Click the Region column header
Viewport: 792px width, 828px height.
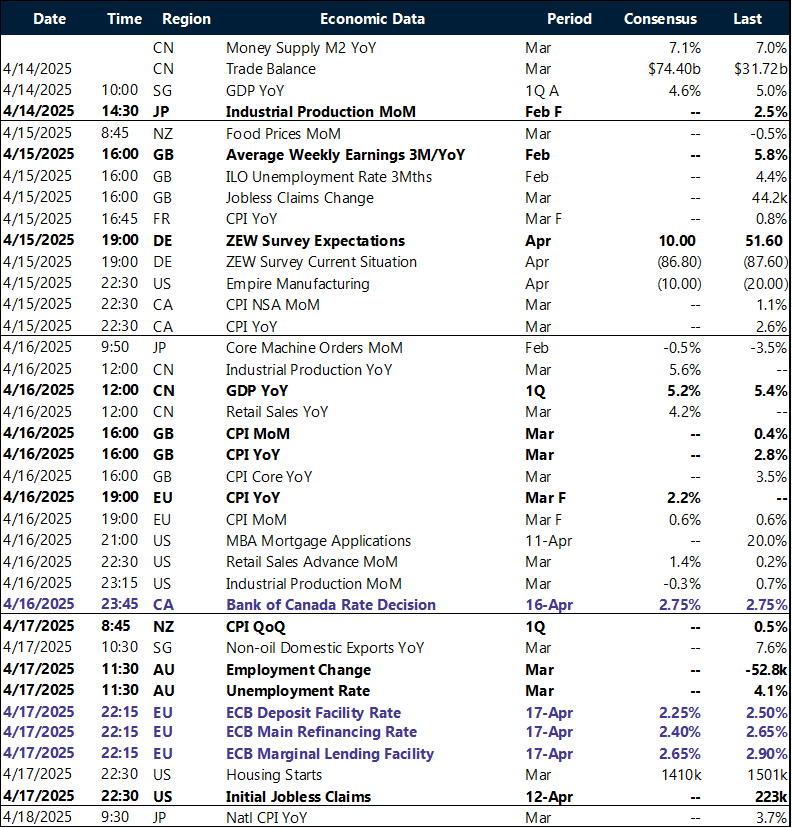click(186, 19)
